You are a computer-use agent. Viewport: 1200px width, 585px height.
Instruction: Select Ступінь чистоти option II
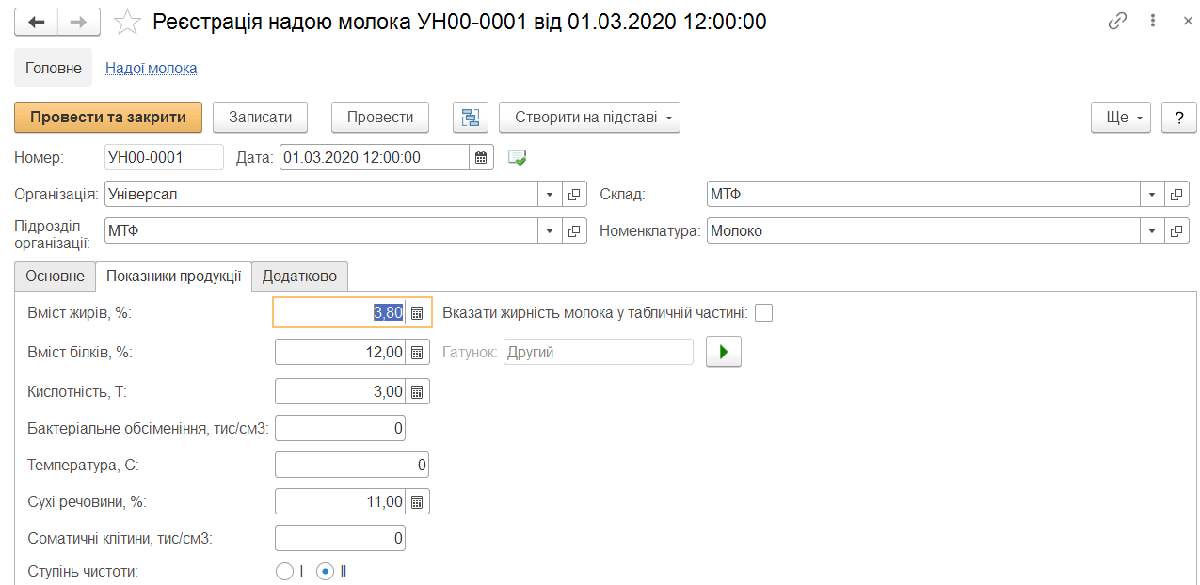click(x=325, y=572)
